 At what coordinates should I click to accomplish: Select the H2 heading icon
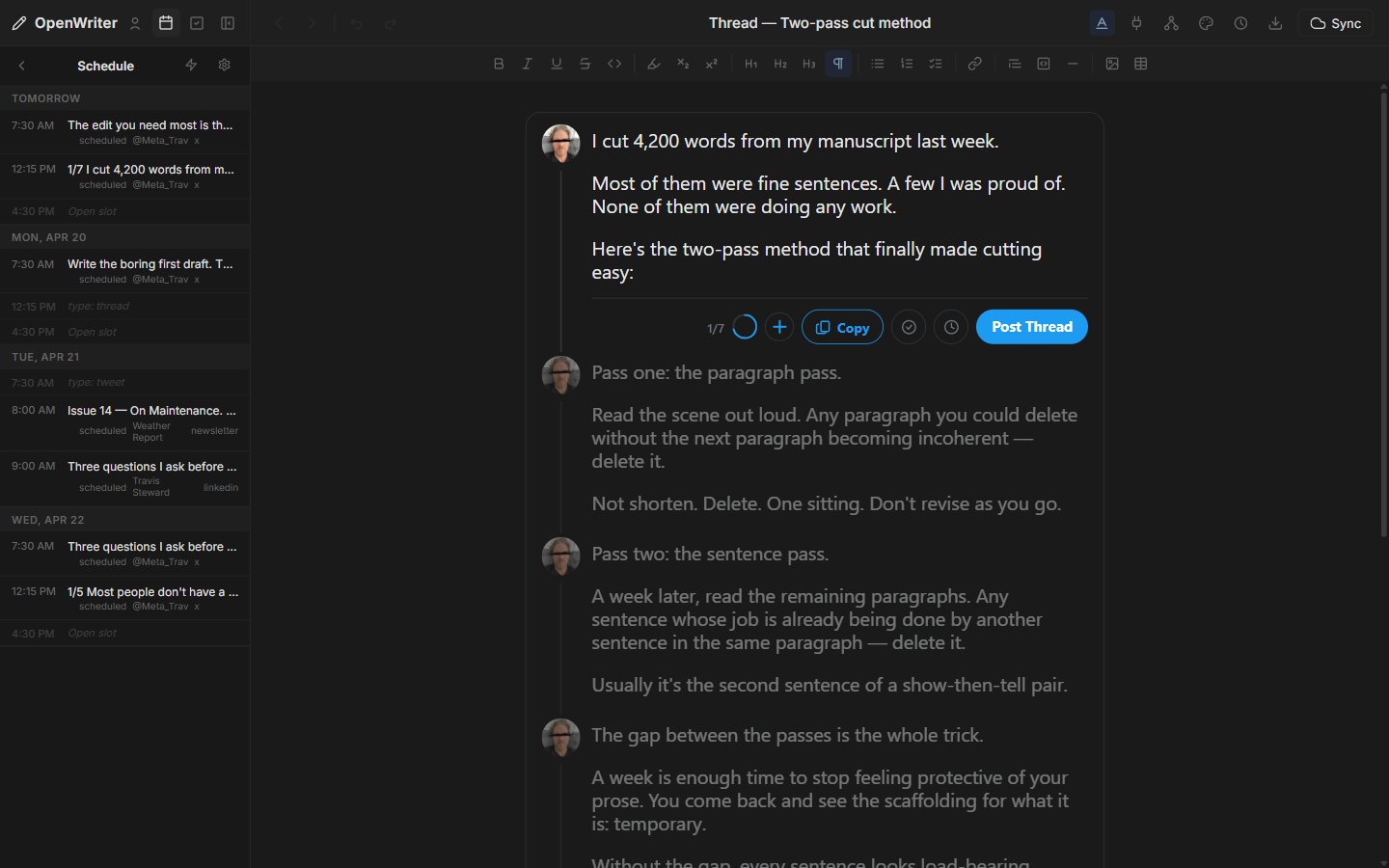click(x=780, y=64)
